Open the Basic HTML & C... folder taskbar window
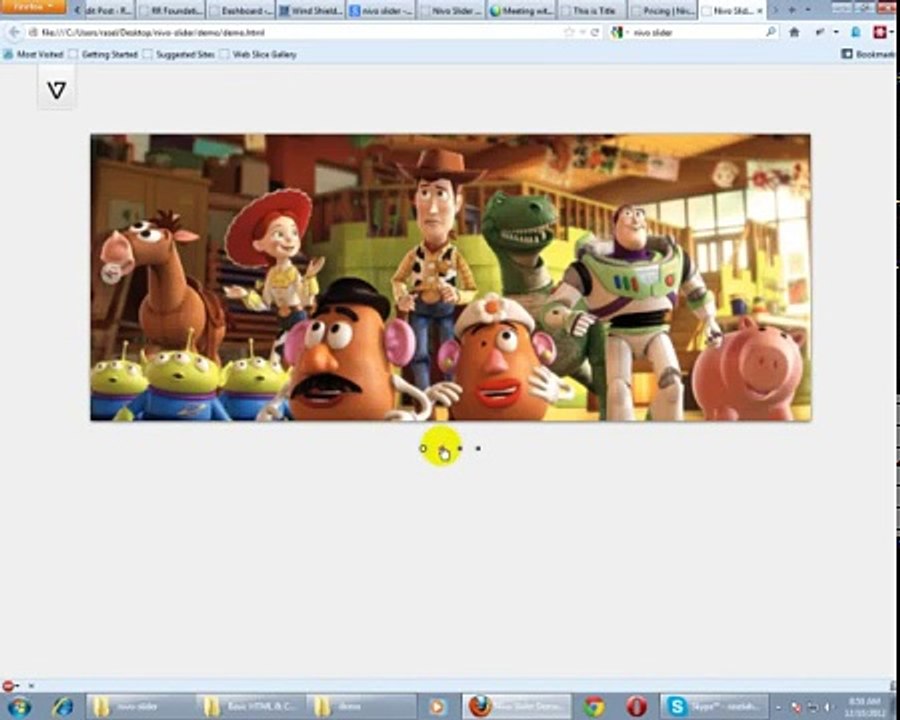Viewport: 900px width, 720px height. tap(250, 707)
